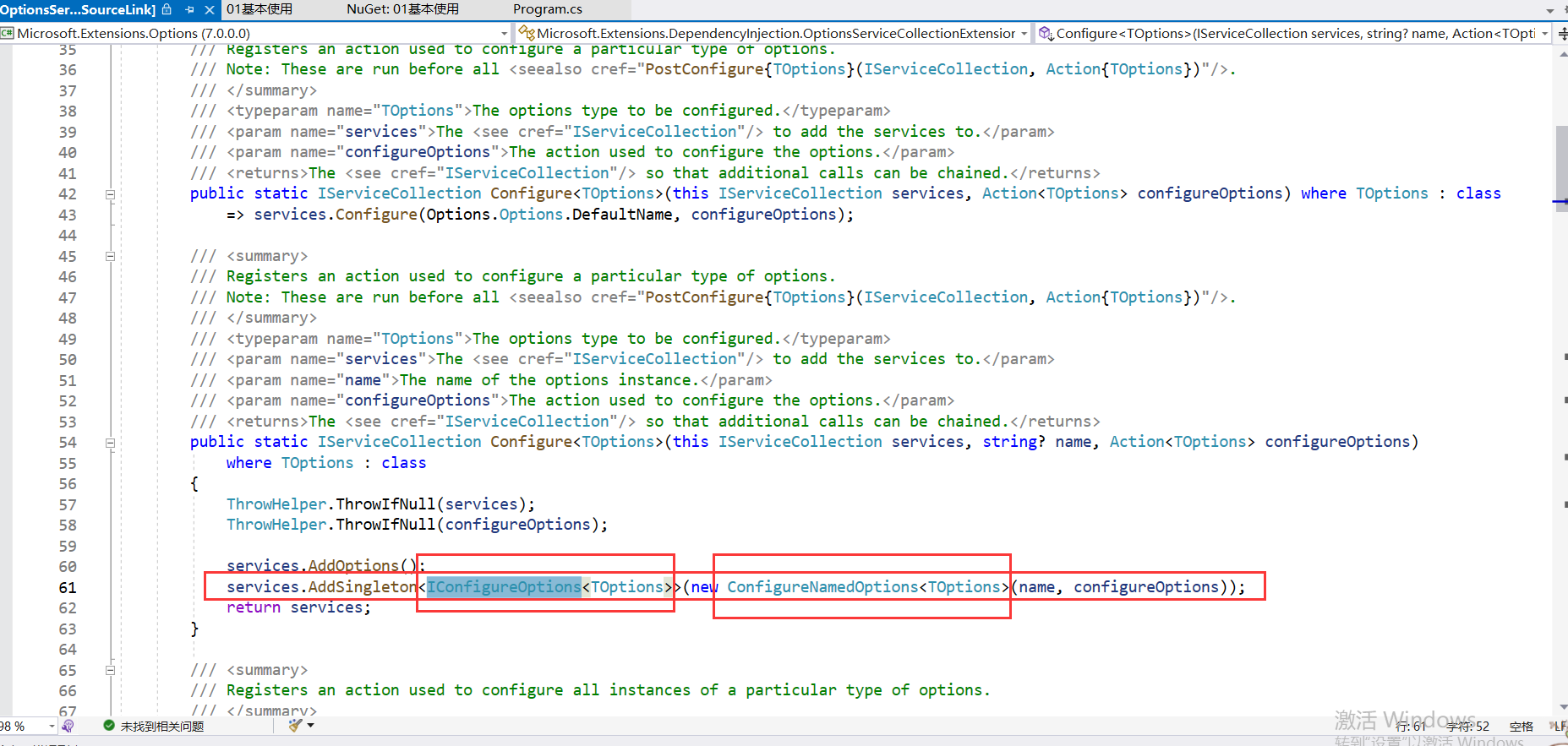This screenshot has height=746, width=1568.
Task: Click line number 61 in the gutter
Action: coord(68,587)
